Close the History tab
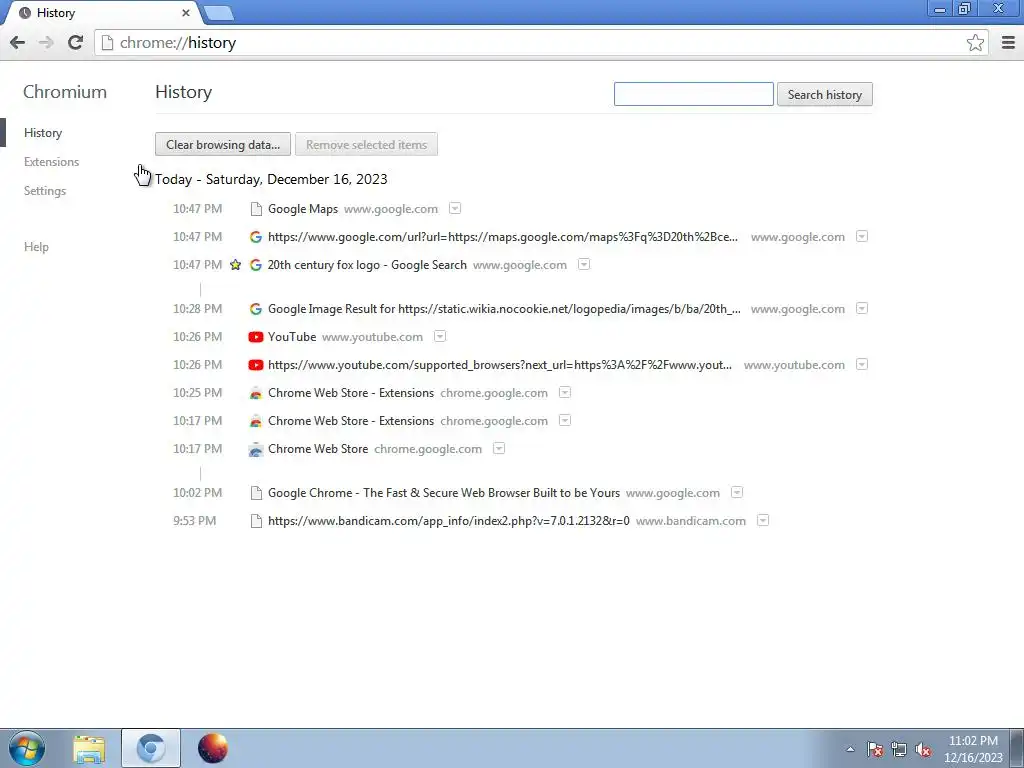The width and height of the screenshot is (1024, 768). [186, 12]
